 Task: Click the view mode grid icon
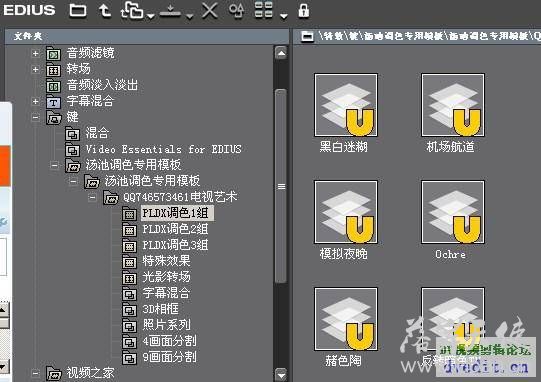pos(264,10)
